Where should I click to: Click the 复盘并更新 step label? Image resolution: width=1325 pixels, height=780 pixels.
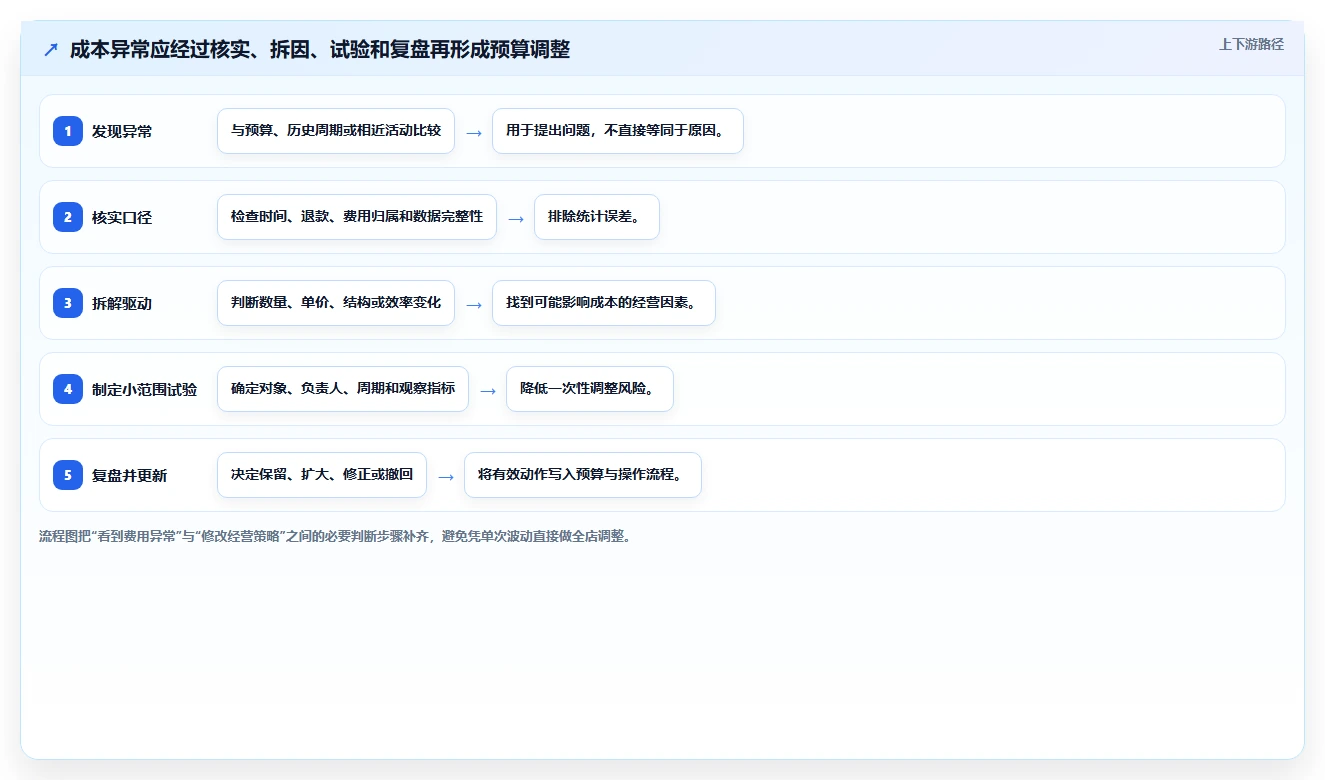pyautogui.click(x=129, y=475)
